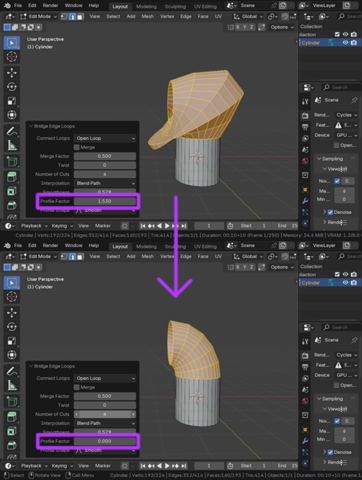The image size is (362, 480).
Task: Click Profile Factor slider showing 0.000
Action: (x=105, y=441)
